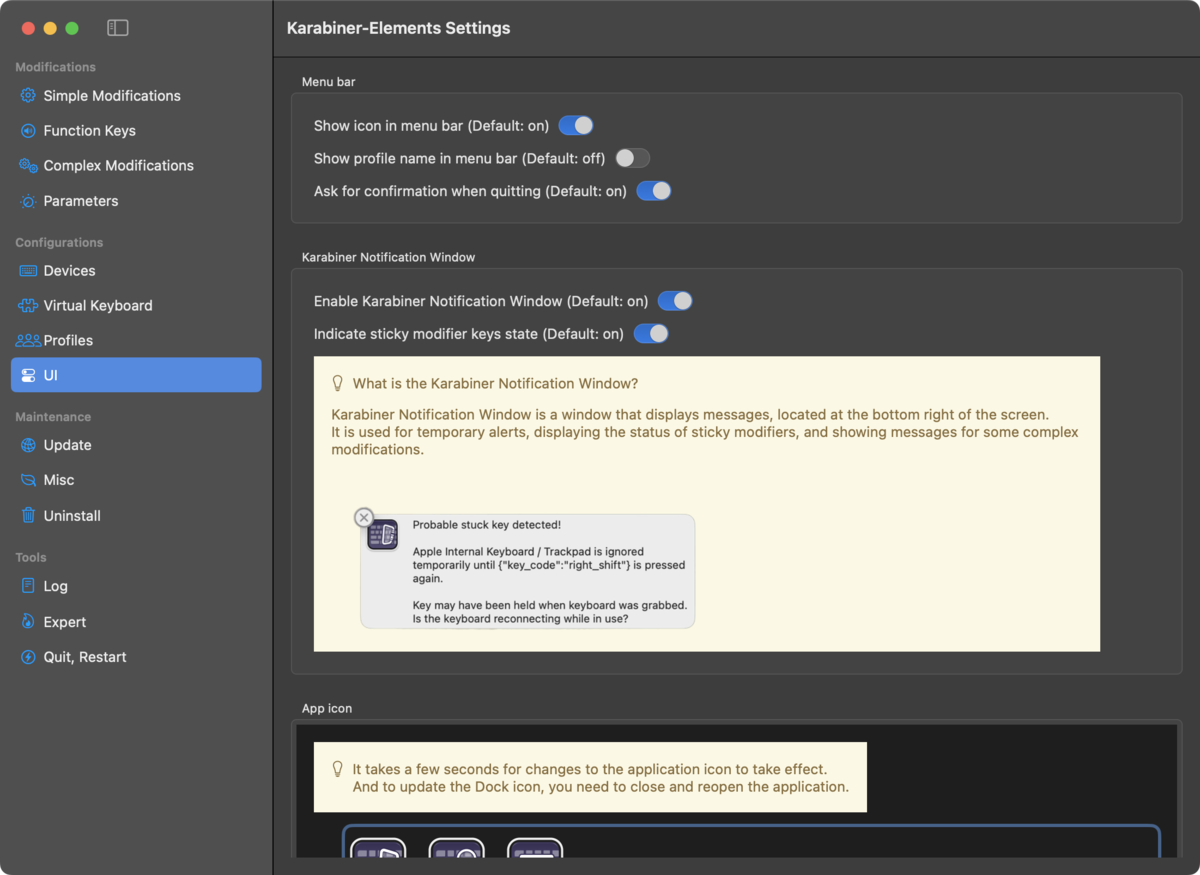This screenshot has width=1200, height=875.
Task: Click the 'Menu bar' section label
Action: [x=329, y=82]
